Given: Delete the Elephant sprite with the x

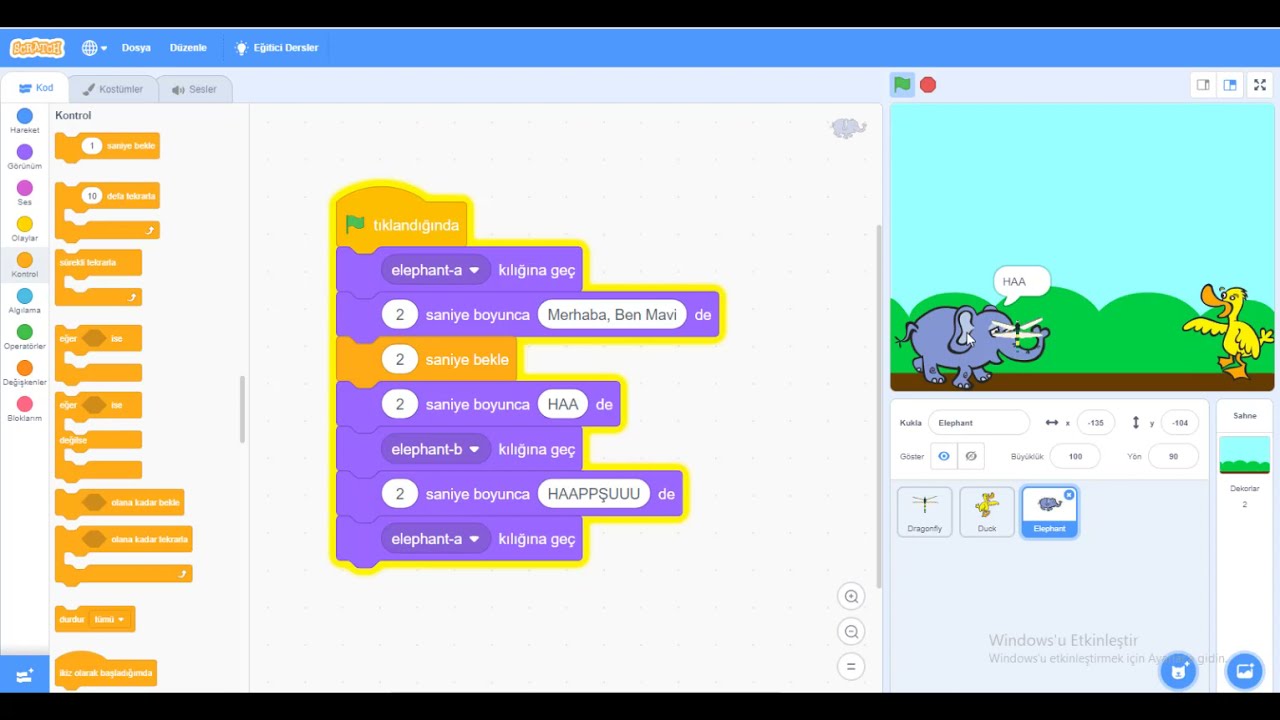Looking at the screenshot, I should (x=1069, y=495).
